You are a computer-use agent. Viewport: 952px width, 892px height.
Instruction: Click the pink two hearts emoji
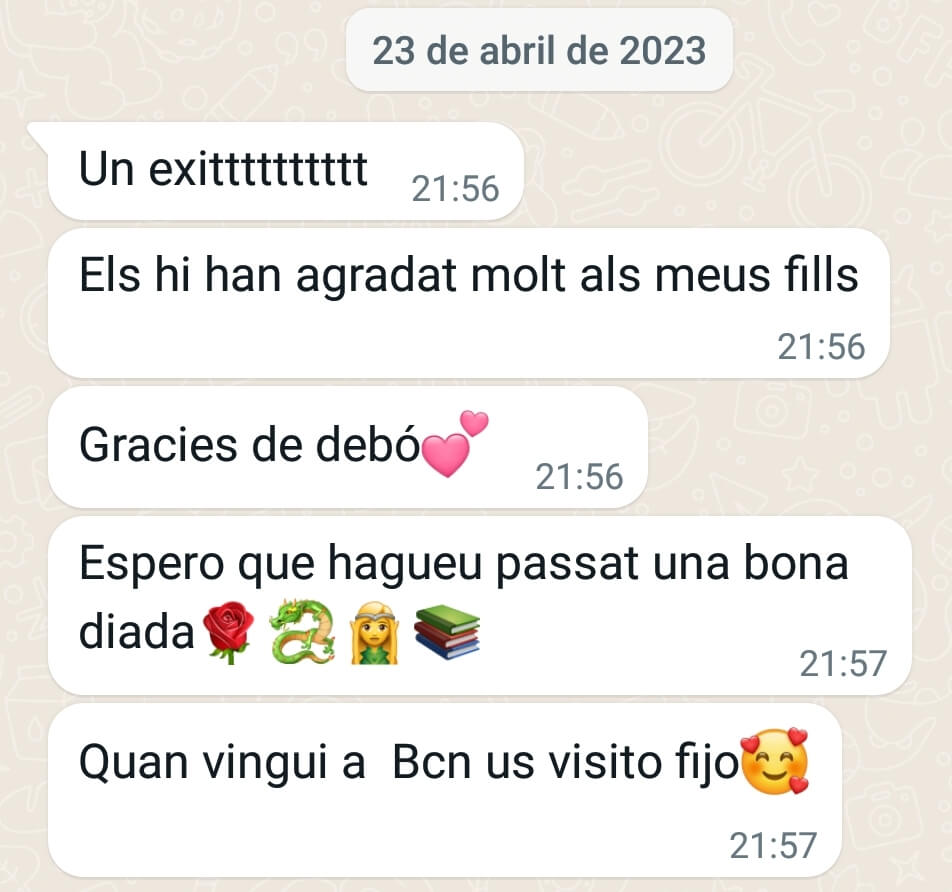(455, 444)
